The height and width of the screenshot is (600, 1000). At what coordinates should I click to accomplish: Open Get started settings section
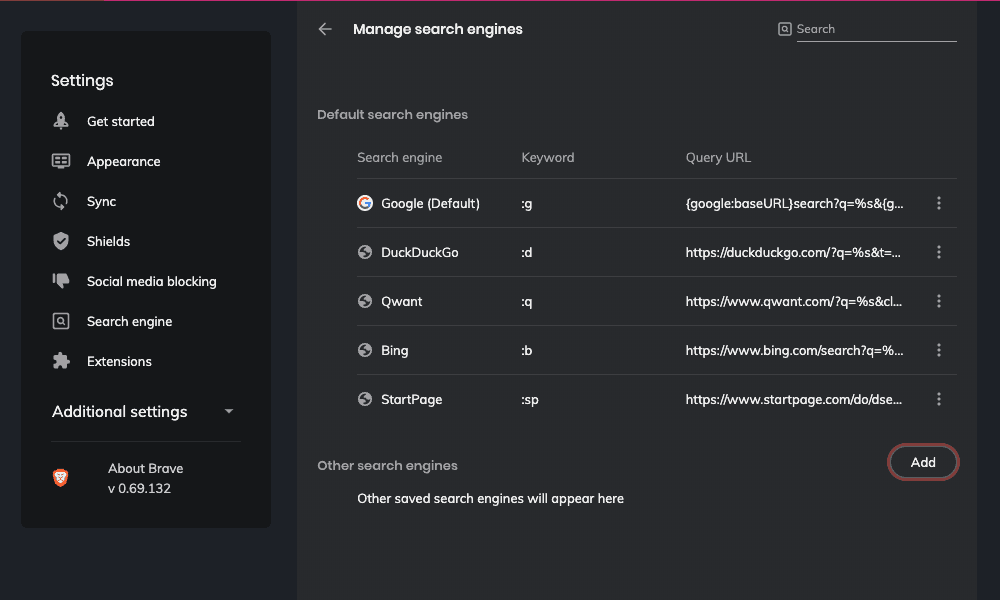121,121
